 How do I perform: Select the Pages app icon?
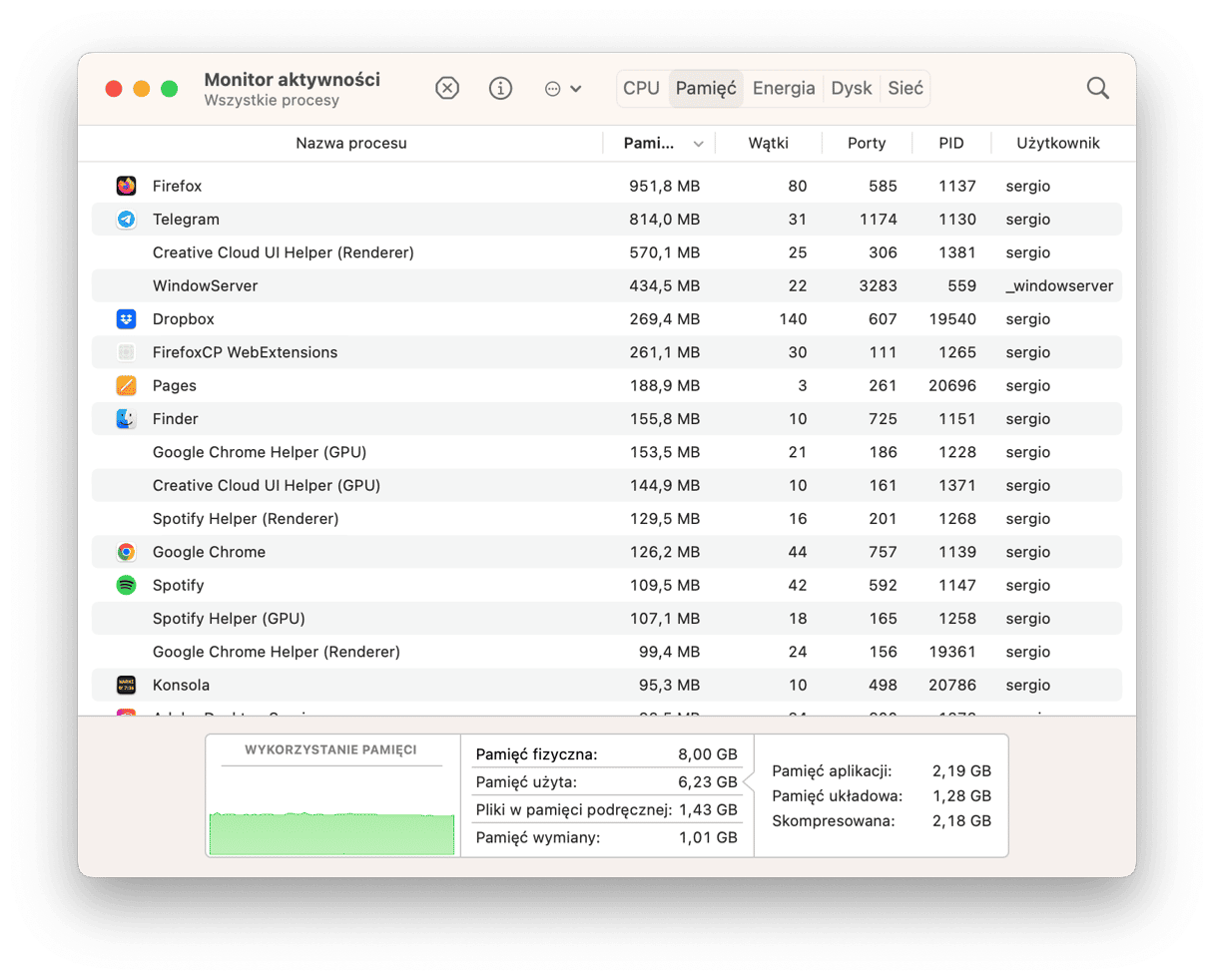pyautogui.click(x=126, y=385)
